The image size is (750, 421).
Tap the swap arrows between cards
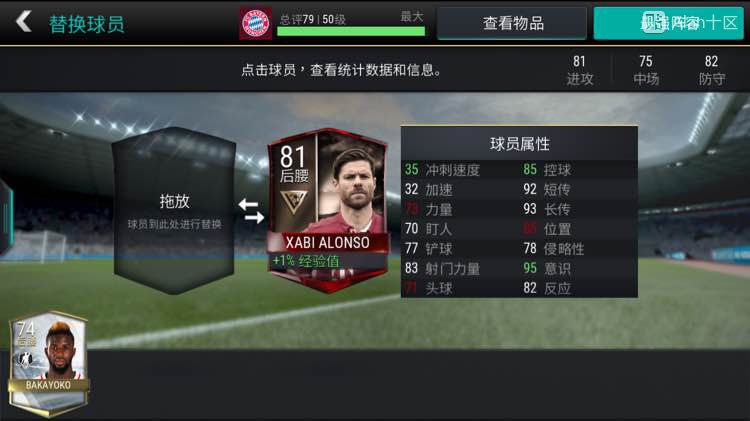(251, 211)
